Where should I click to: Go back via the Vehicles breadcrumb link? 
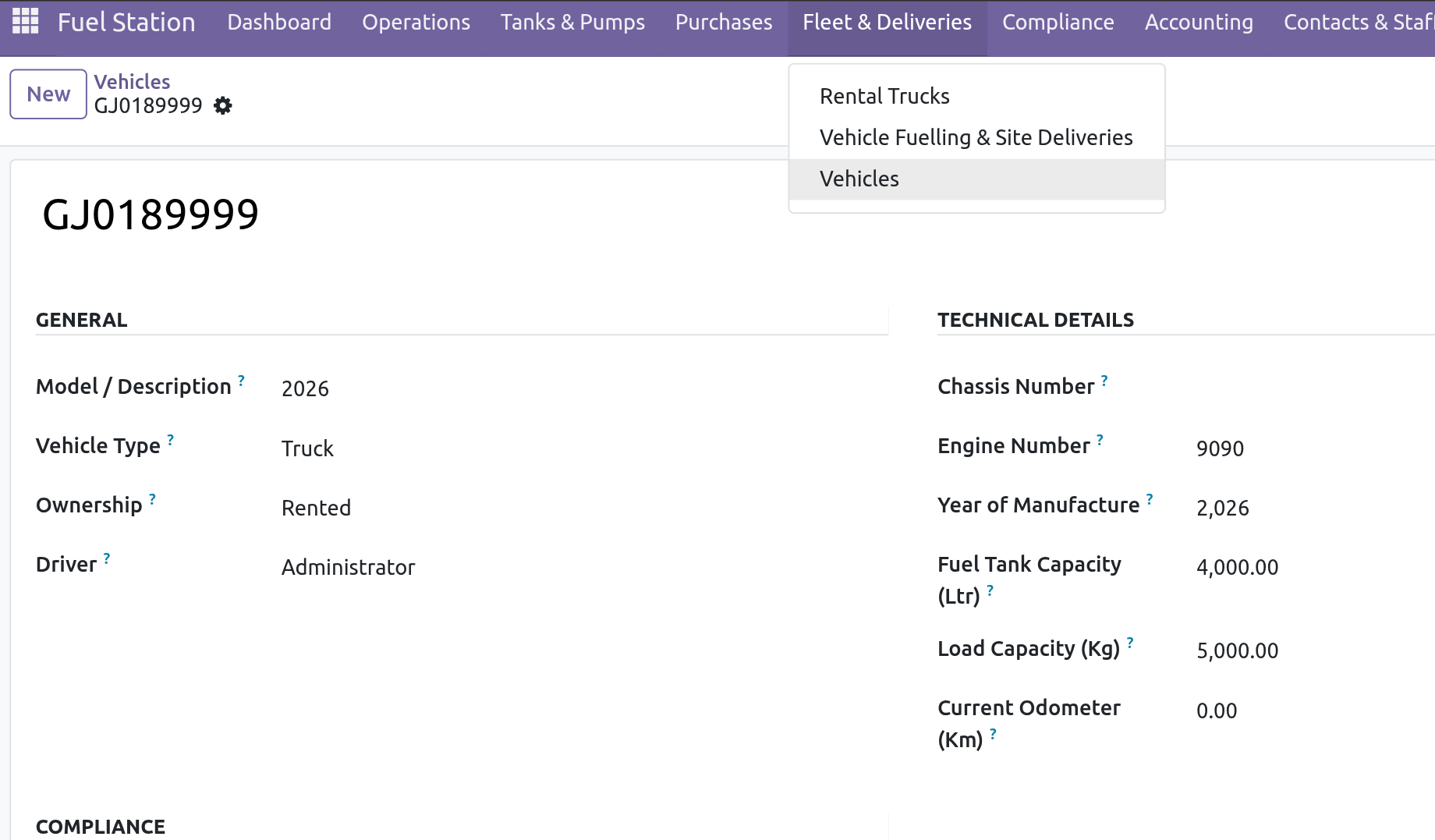tap(132, 82)
